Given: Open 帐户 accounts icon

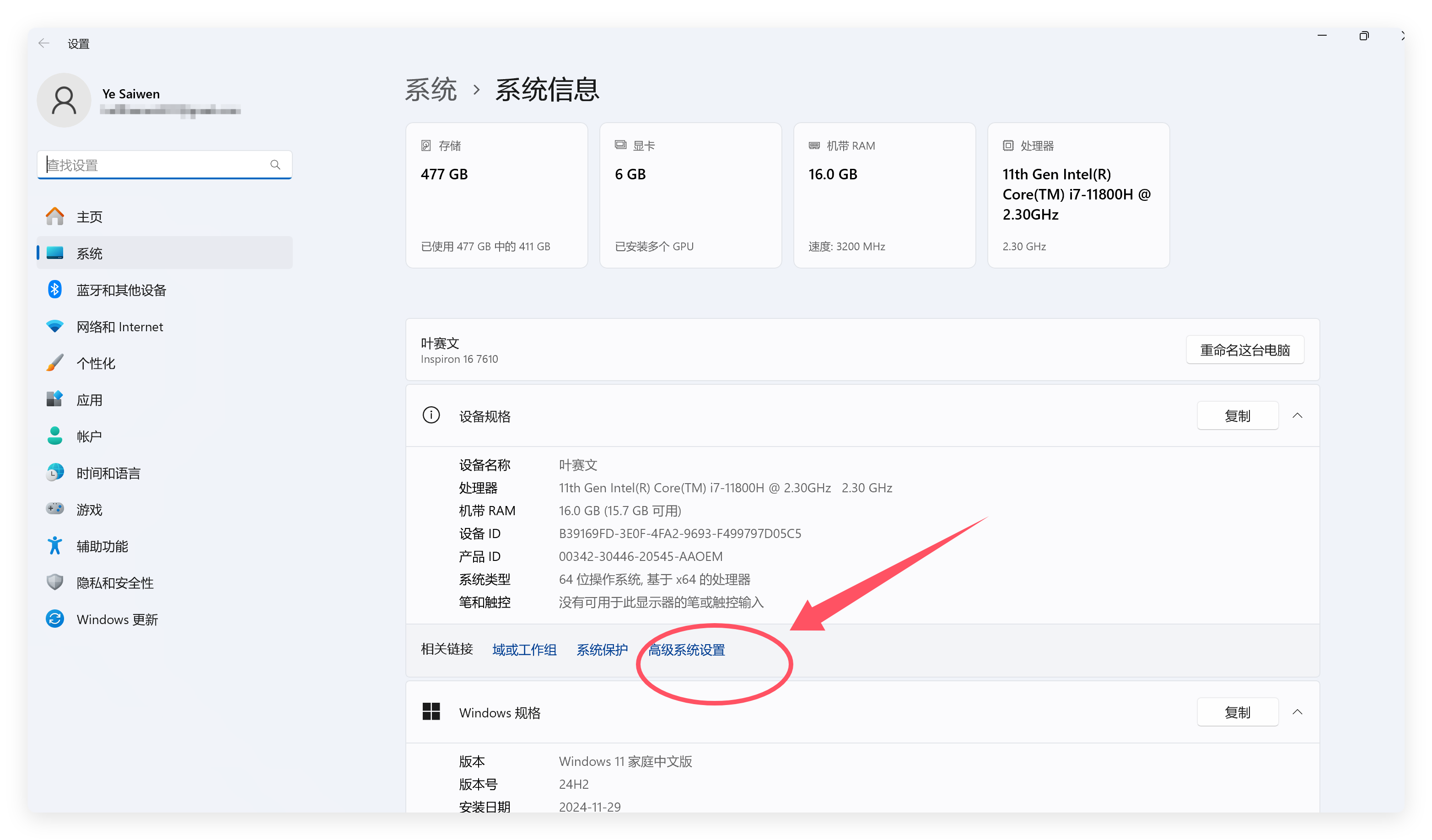Looking at the screenshot, I should pyautogui.click(x=55, y=436).
